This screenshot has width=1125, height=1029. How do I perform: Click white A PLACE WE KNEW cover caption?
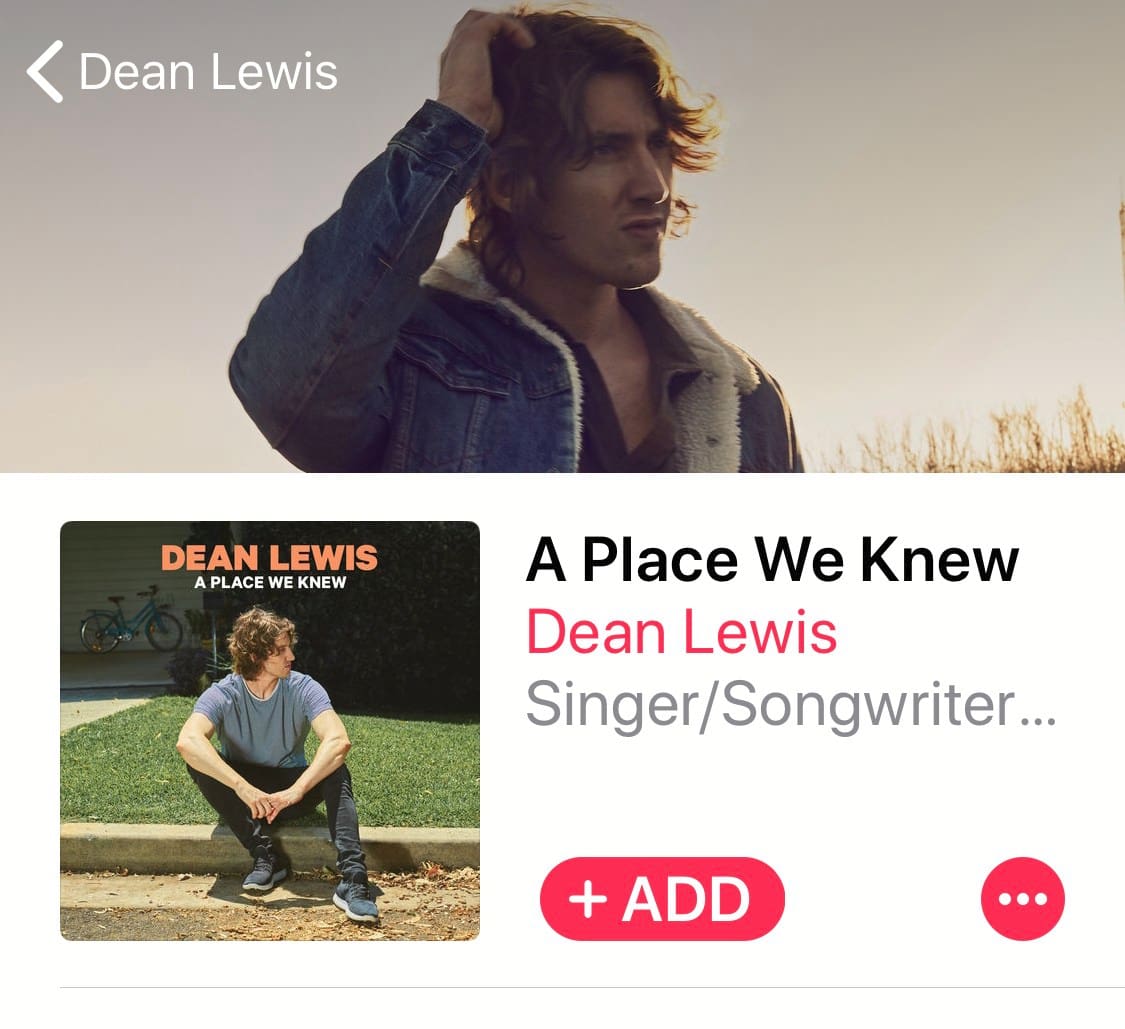(x=270, y=583)
